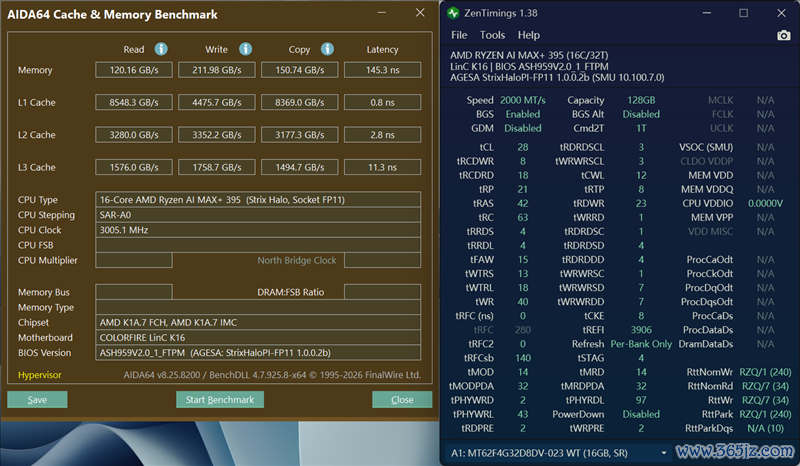Screen dimensions: 800x466
Task: Click the AMD RYZEN AI MAX+ 395 header line
Action: pyautogui.click(x=529, y=55)
